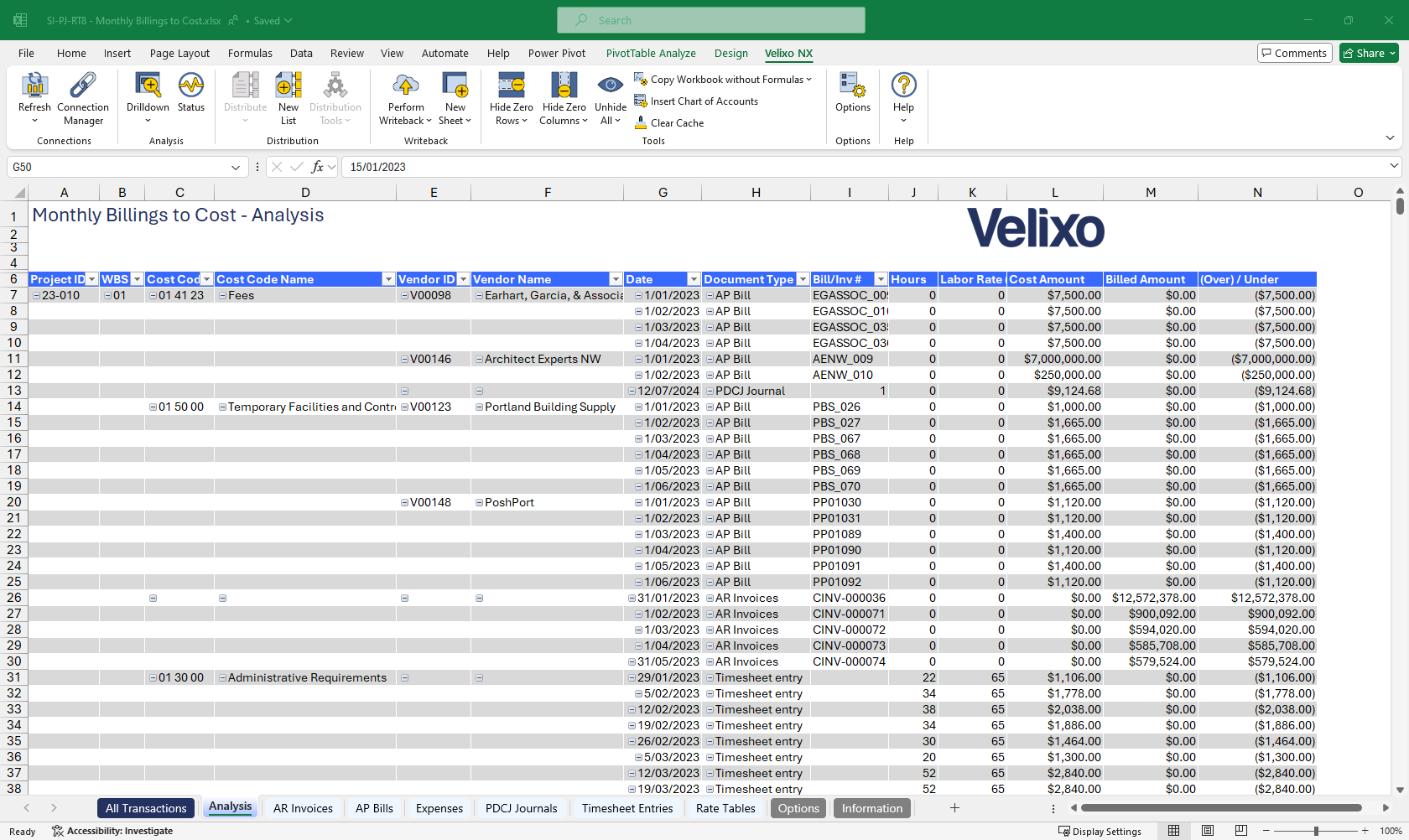Click the Perform Writeback icon
This screenshot has height=840, width=1409.
click(406, 86)
